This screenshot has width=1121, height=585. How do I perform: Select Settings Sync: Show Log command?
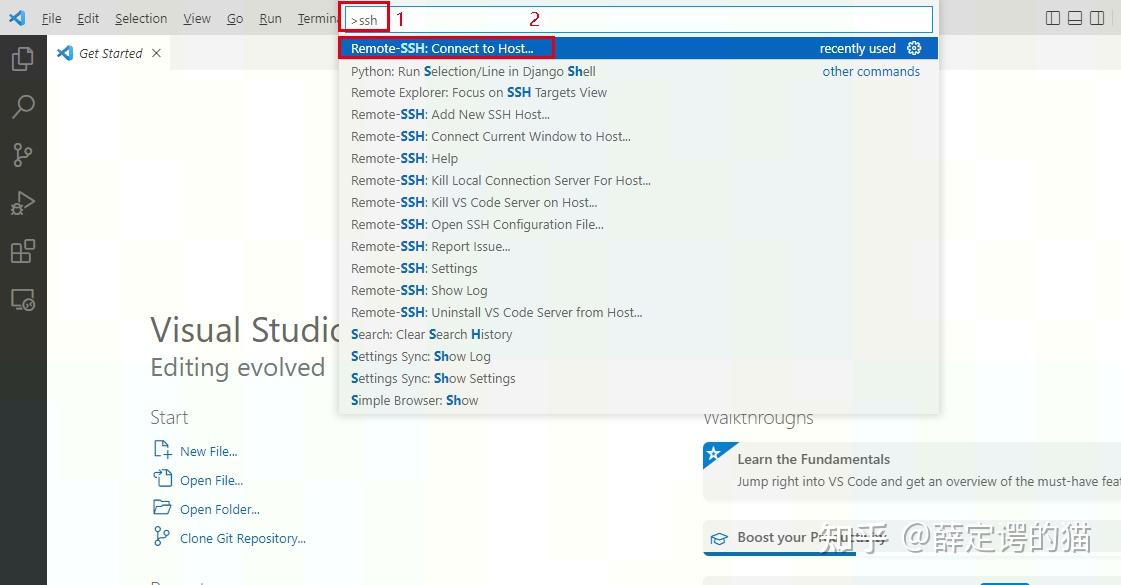pyautogui.click(x=638, y=356)
